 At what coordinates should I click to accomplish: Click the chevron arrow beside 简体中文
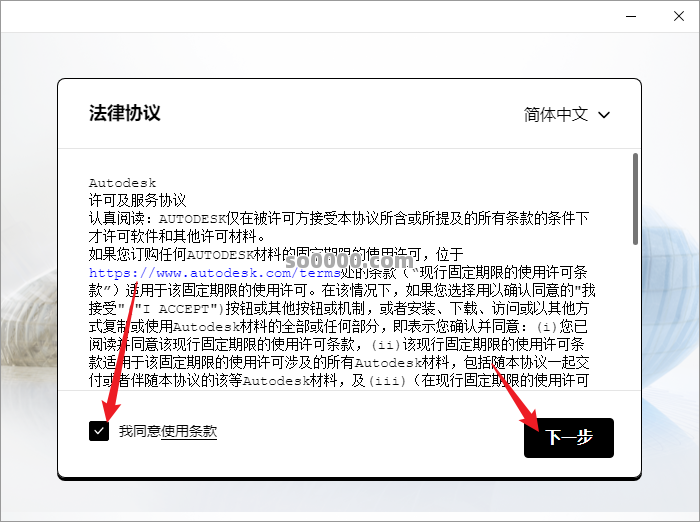point(604,115)
